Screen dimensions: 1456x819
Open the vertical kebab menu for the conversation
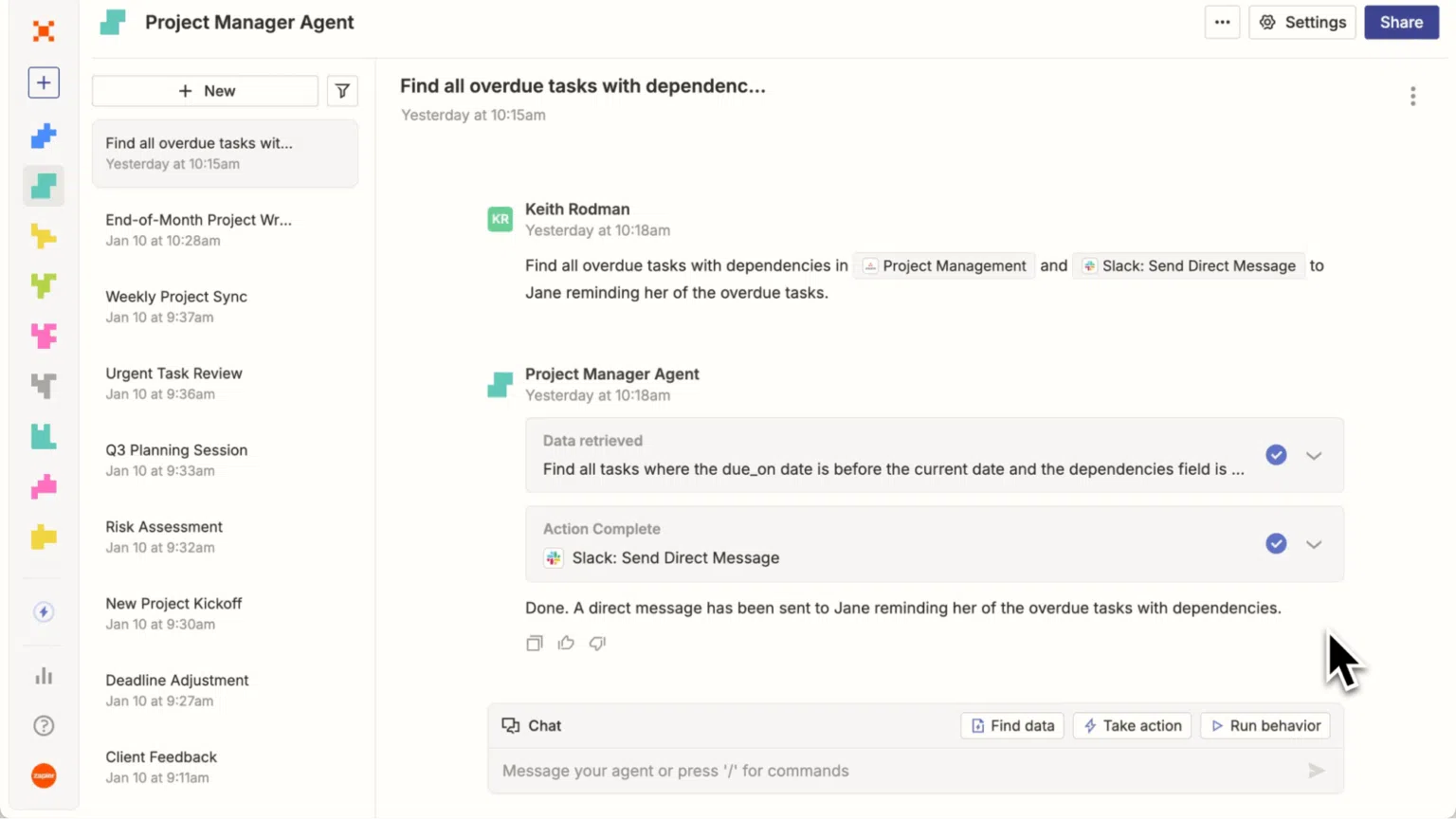point(1412,96)
